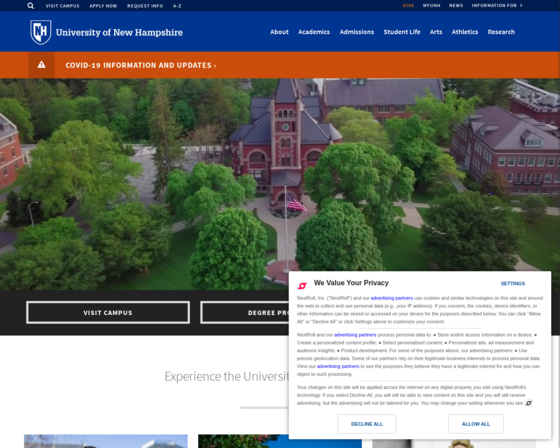Click the Apply Now link
The width and height of the screenshot is (560, 448).
point(103,6)
